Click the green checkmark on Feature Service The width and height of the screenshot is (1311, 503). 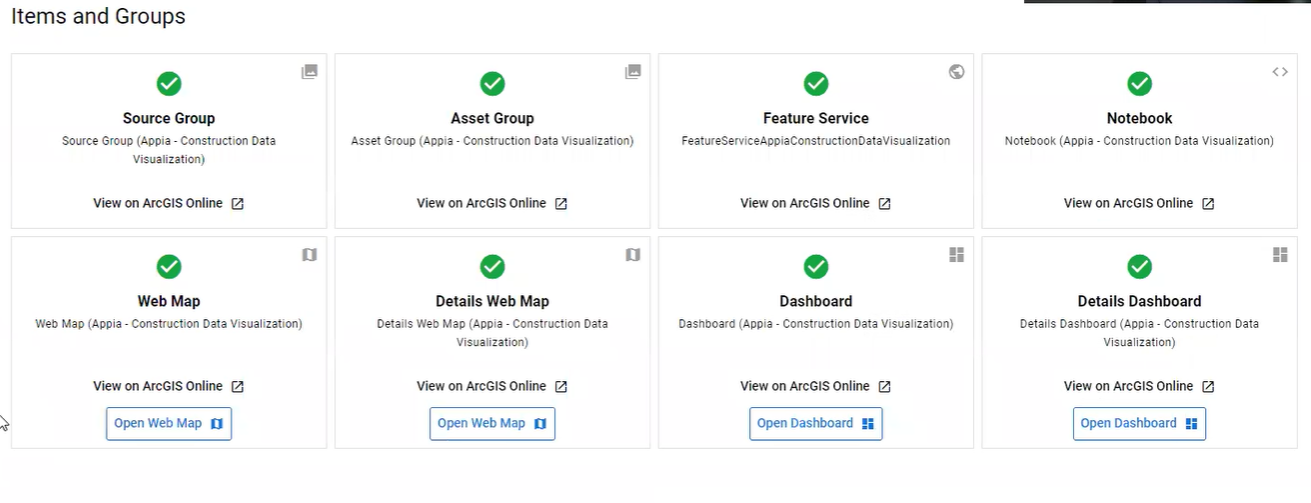point(816,84)
